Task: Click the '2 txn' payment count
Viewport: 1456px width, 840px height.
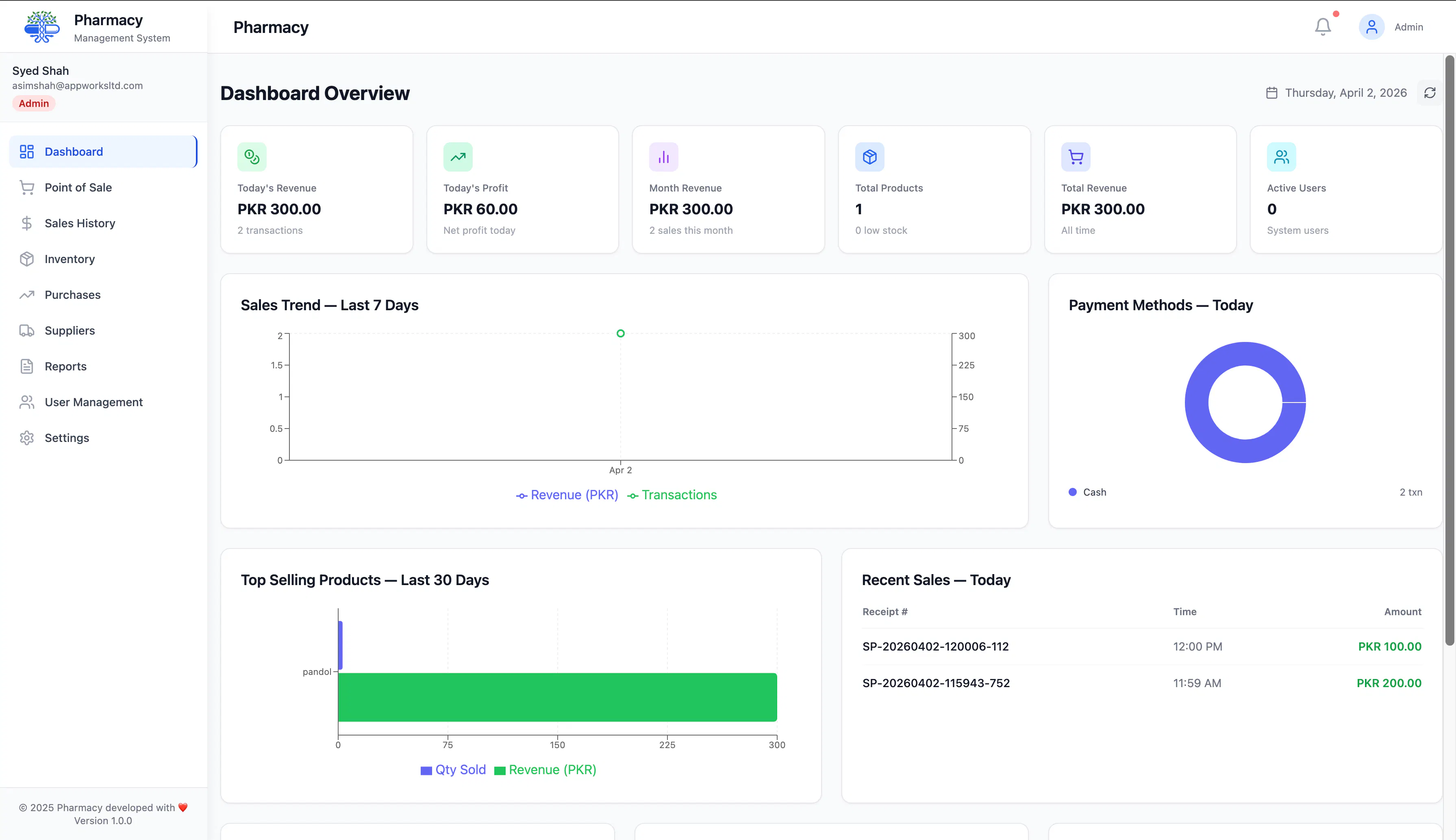Action: 1410,492
